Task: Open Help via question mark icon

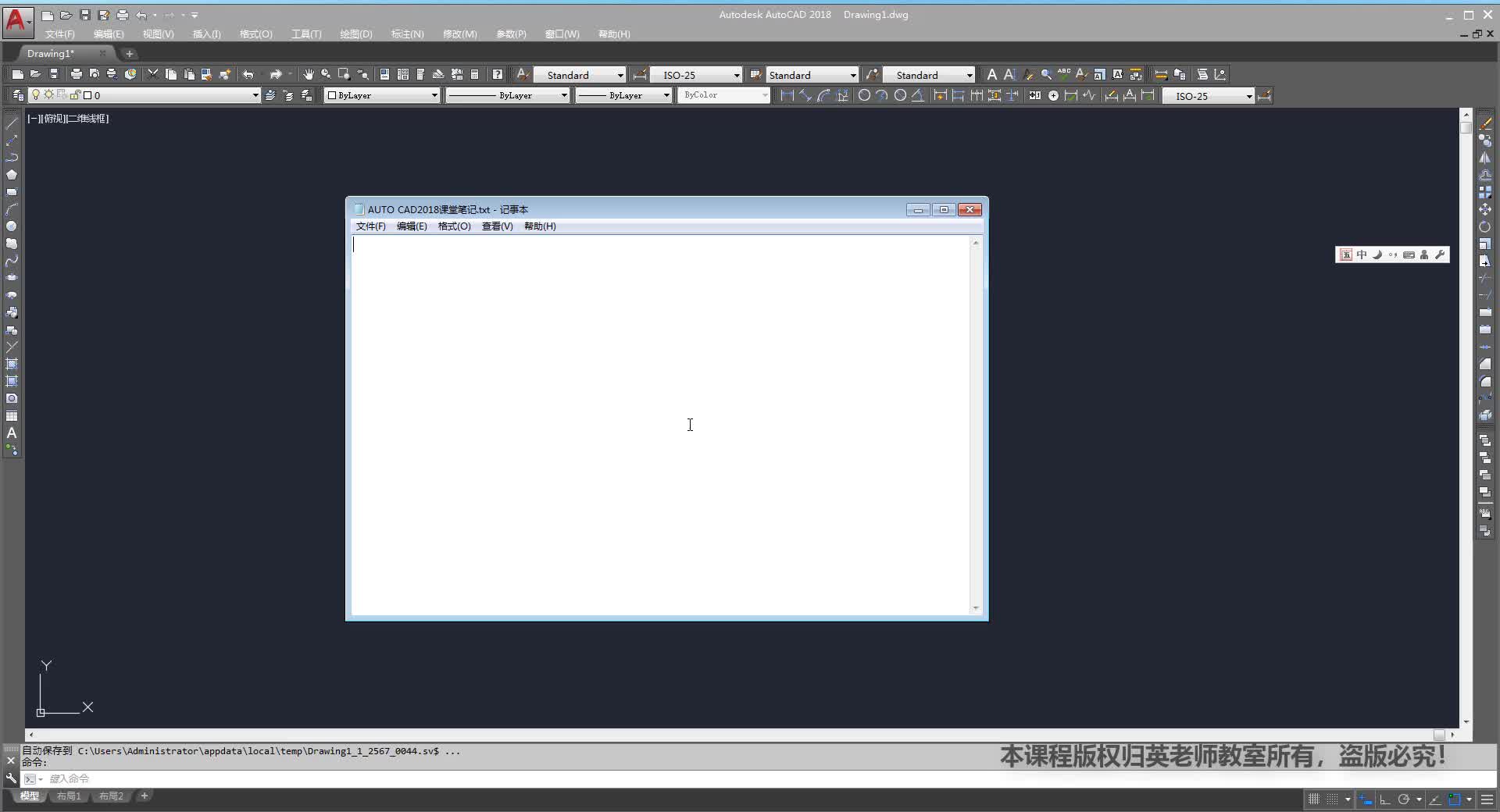Action: pyautogui.click(x=498, y=74)
